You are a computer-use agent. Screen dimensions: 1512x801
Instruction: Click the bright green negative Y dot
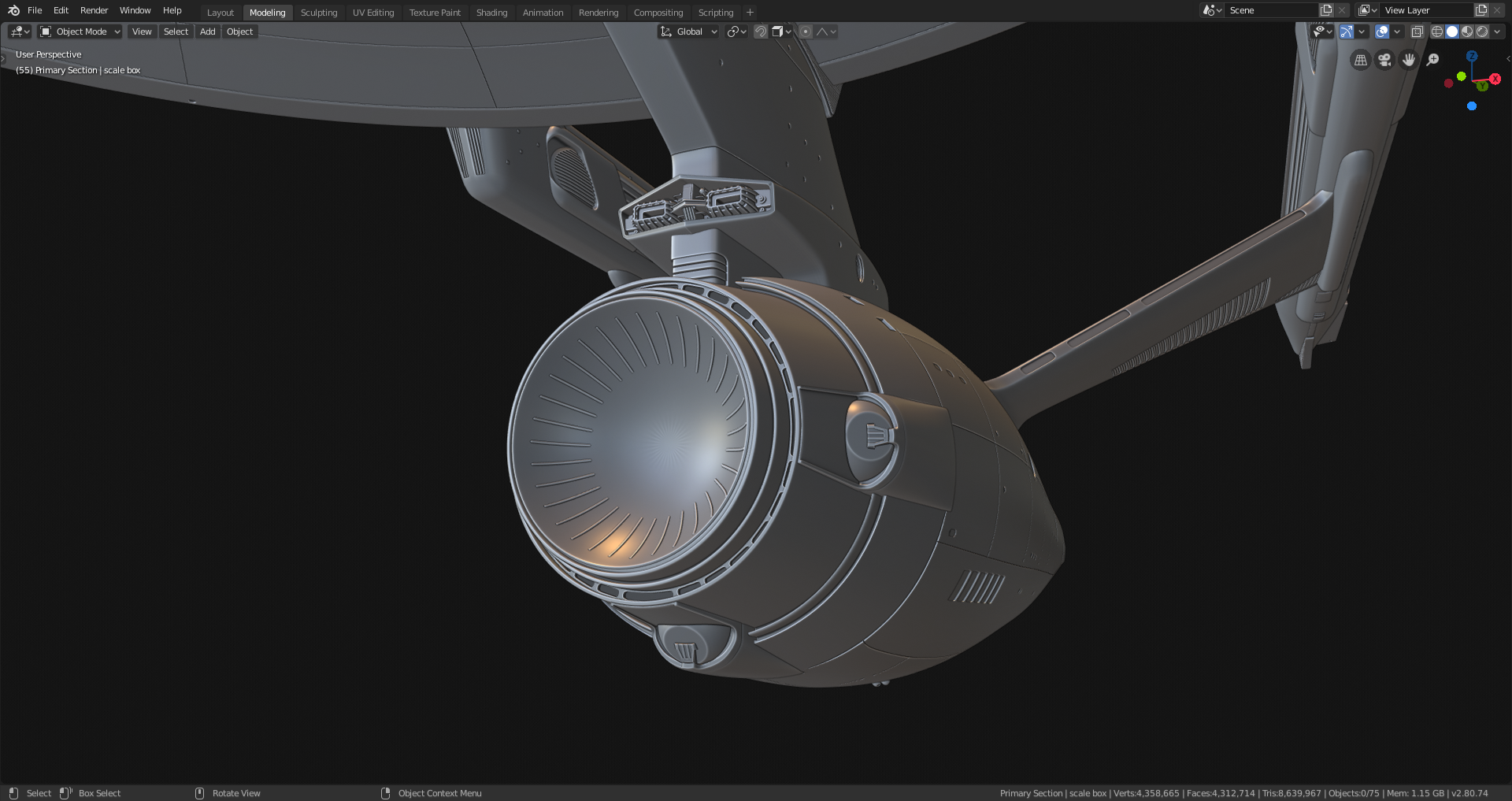tap(1462, 76)
